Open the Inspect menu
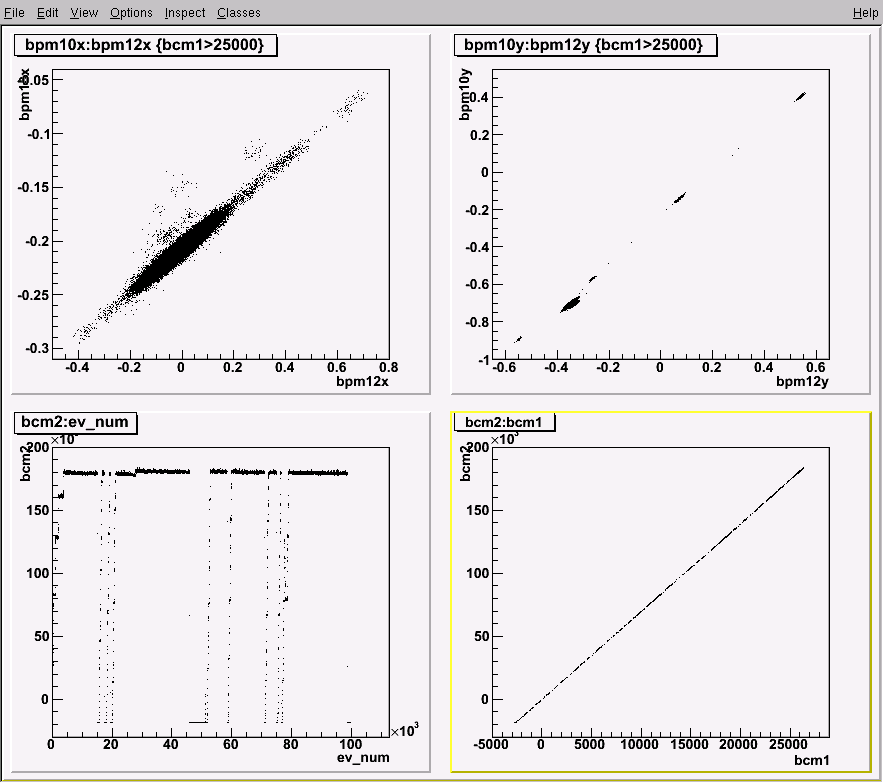The image size is (883, 783). coord(185,12)
